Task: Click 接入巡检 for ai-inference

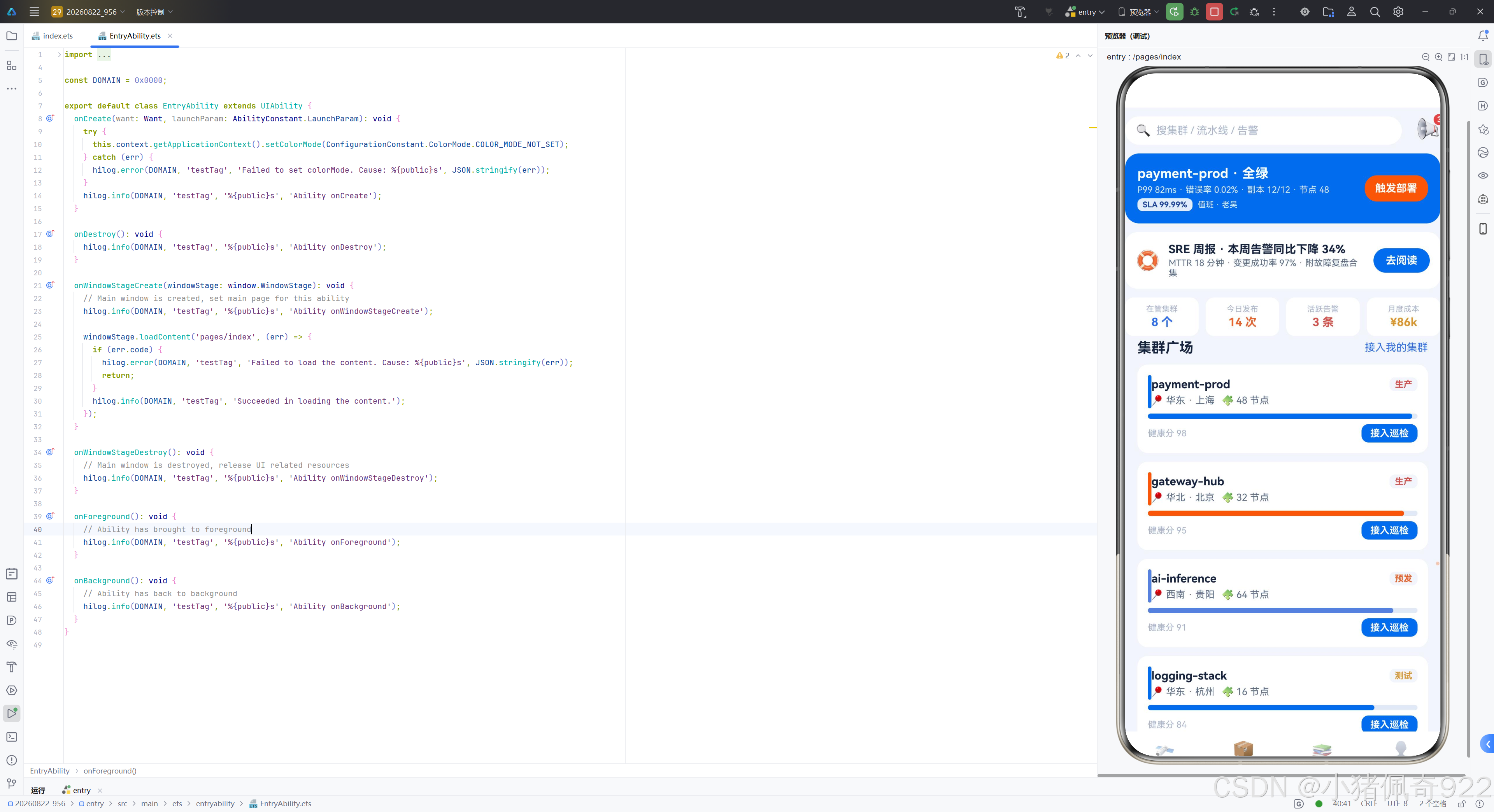Action: click(x=1389, y=627)
